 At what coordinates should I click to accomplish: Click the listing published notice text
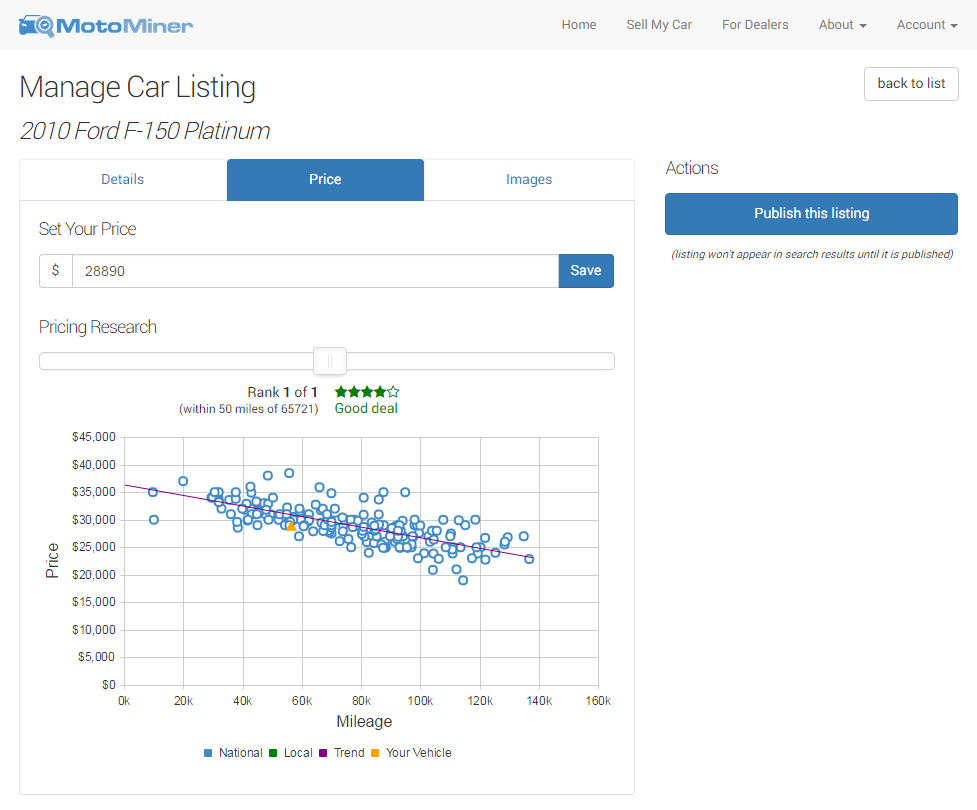point(812,254)
